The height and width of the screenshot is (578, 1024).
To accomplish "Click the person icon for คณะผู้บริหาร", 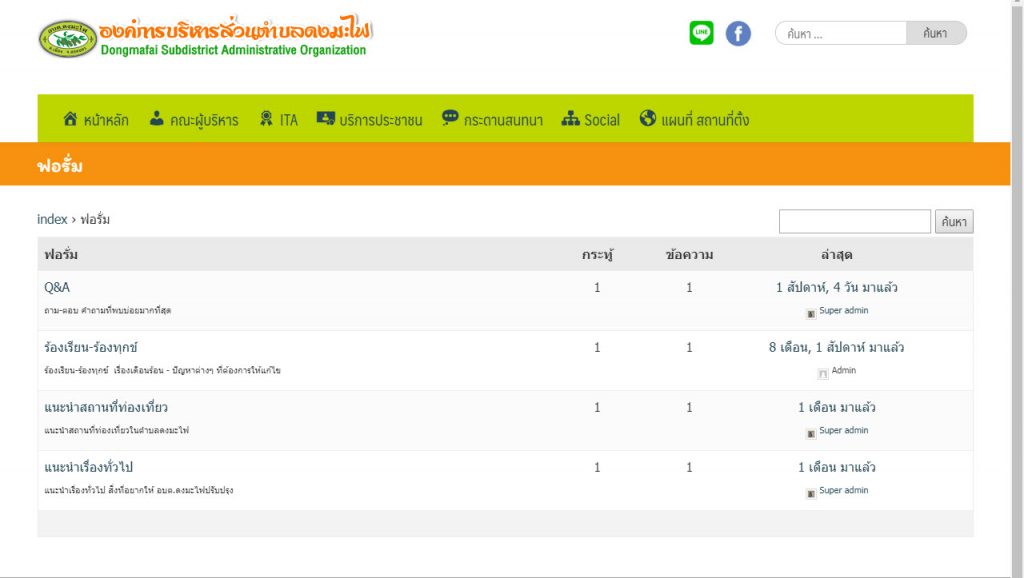I will [x=157, y=119].
